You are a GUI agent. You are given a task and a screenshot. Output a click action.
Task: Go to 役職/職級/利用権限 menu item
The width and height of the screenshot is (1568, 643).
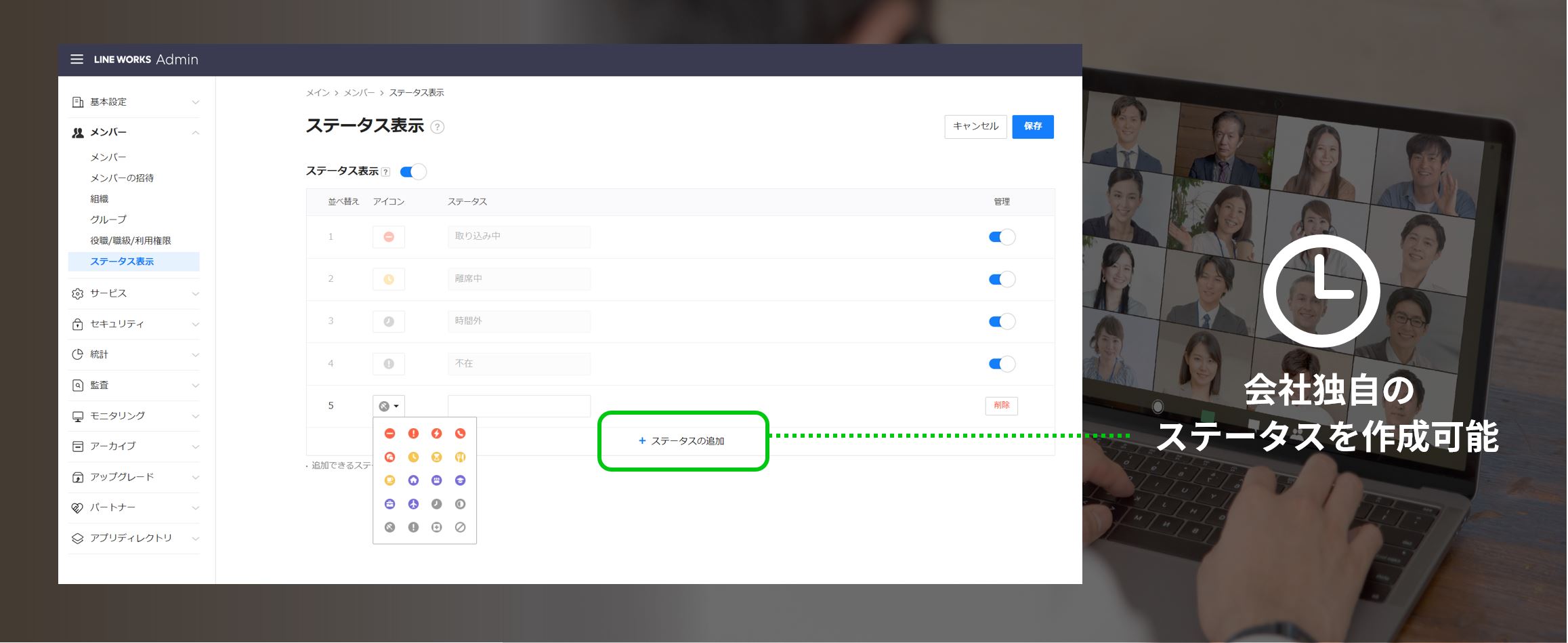point(131,241)
